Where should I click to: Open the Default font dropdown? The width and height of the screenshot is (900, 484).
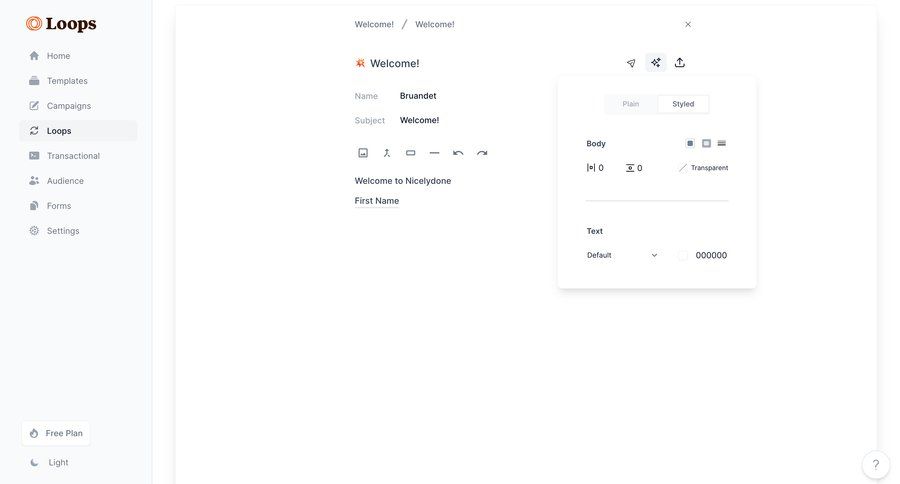coord(622,255)
